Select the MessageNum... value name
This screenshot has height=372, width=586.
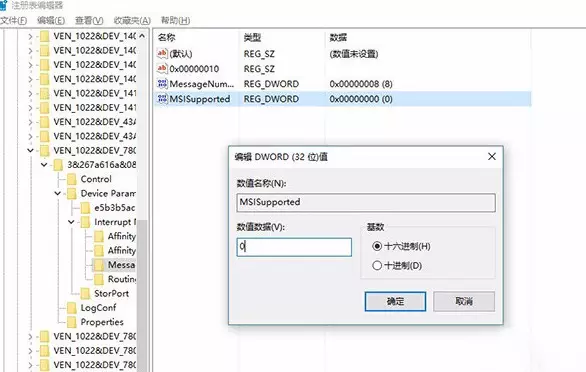click(x=201, y=84)
